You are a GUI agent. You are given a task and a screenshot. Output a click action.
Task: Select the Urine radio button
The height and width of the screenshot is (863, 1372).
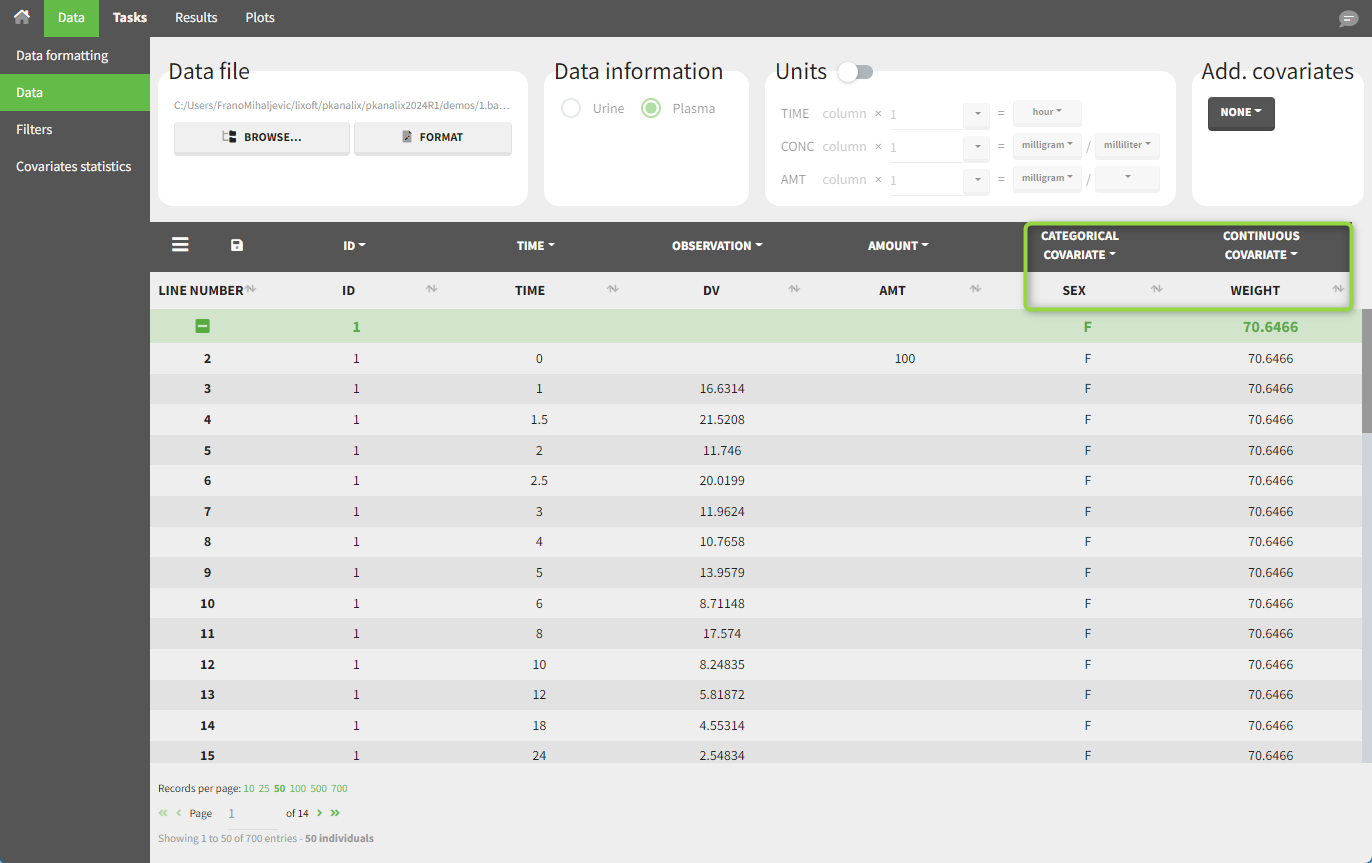click(x=571, y=108)
